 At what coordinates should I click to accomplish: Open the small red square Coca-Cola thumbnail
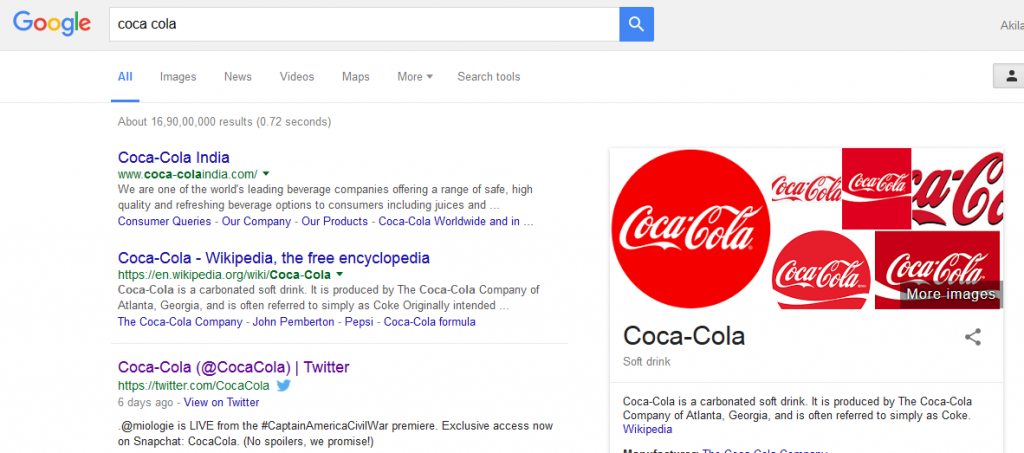(x=876, y=189)
